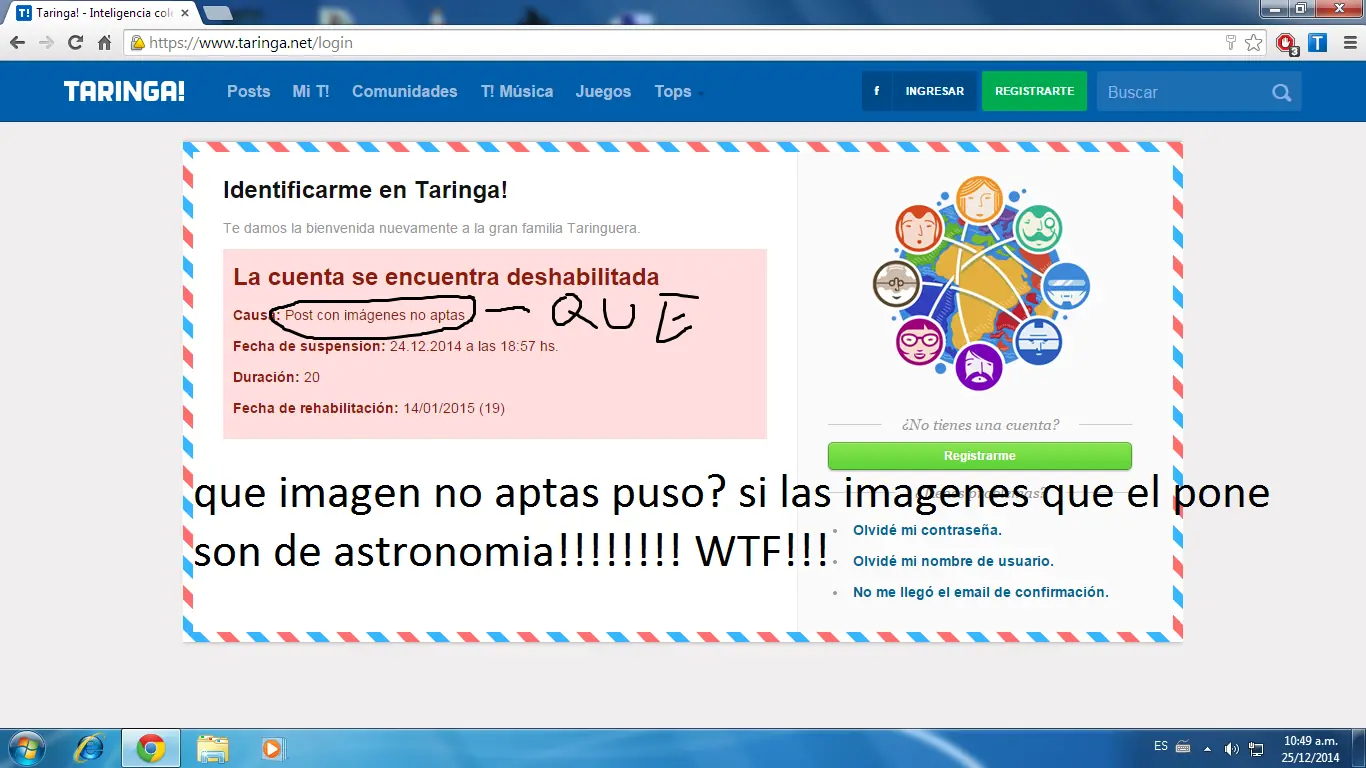Open the Mi T! section

tap(311, 91)
